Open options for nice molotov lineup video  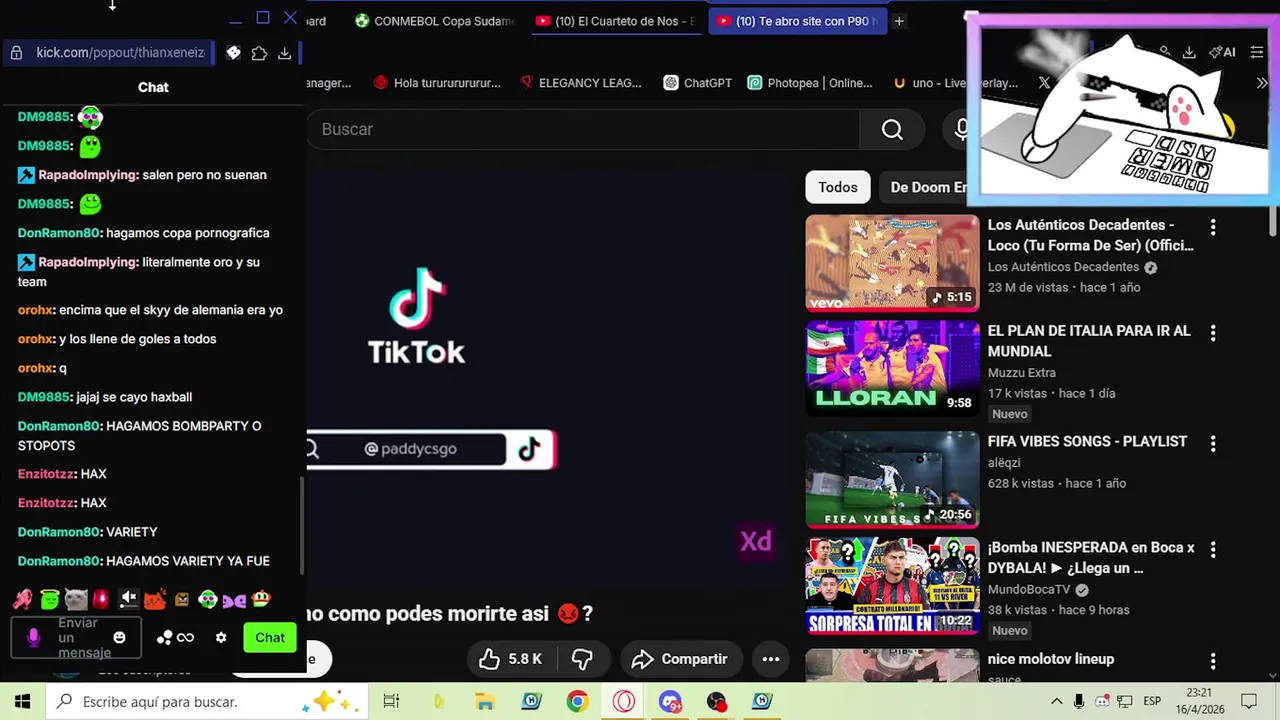[1213, 661]
